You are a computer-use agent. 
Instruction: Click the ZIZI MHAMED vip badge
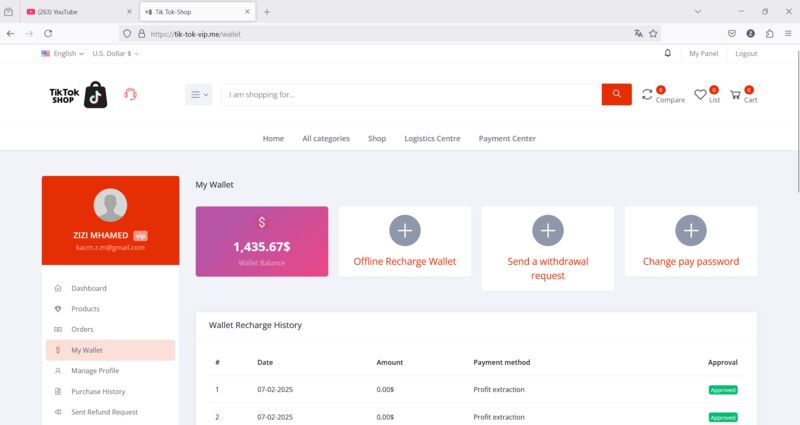(140, 236)
